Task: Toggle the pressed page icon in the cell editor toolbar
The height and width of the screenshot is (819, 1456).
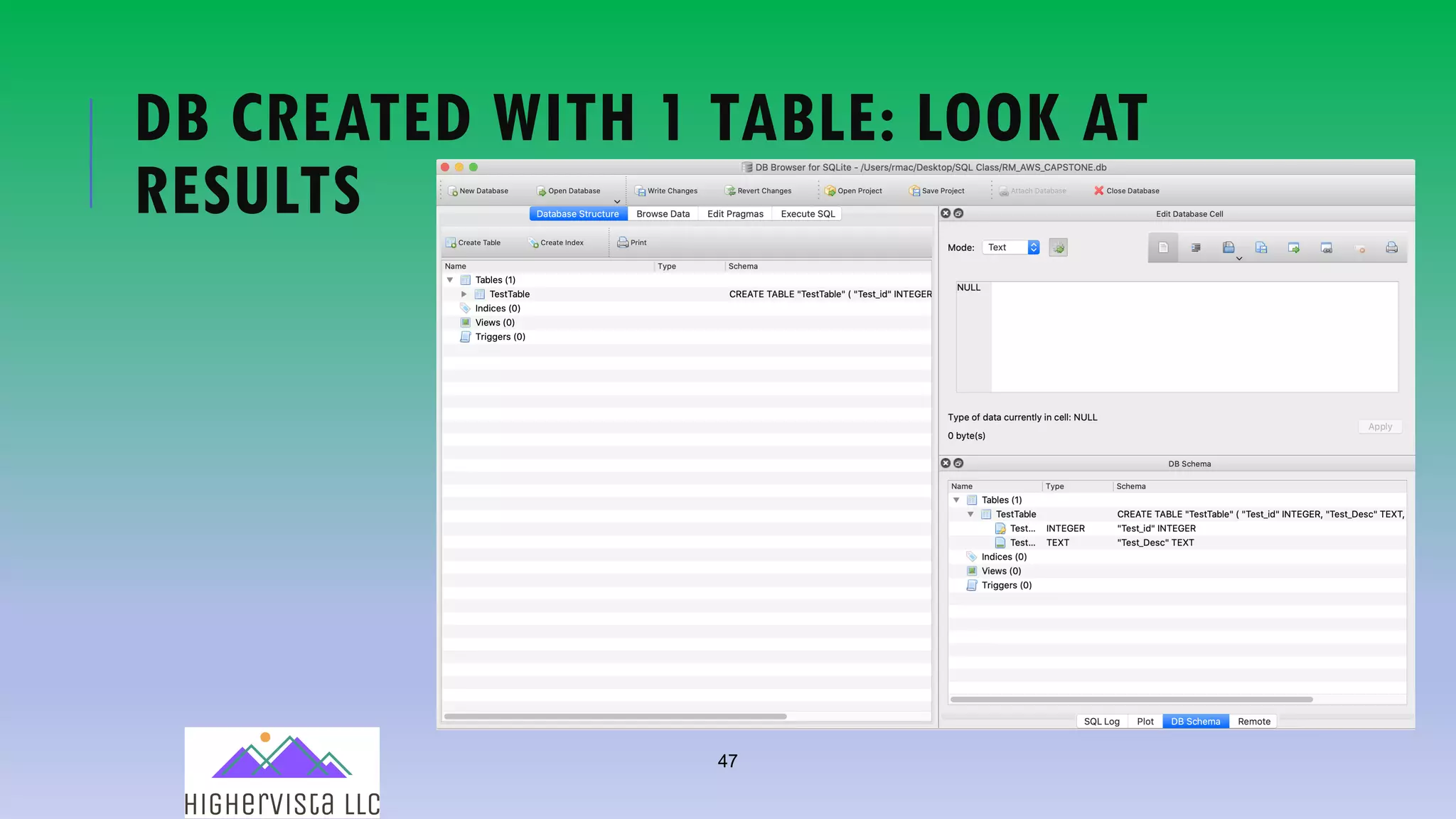Action: [x=1163, y=248]
